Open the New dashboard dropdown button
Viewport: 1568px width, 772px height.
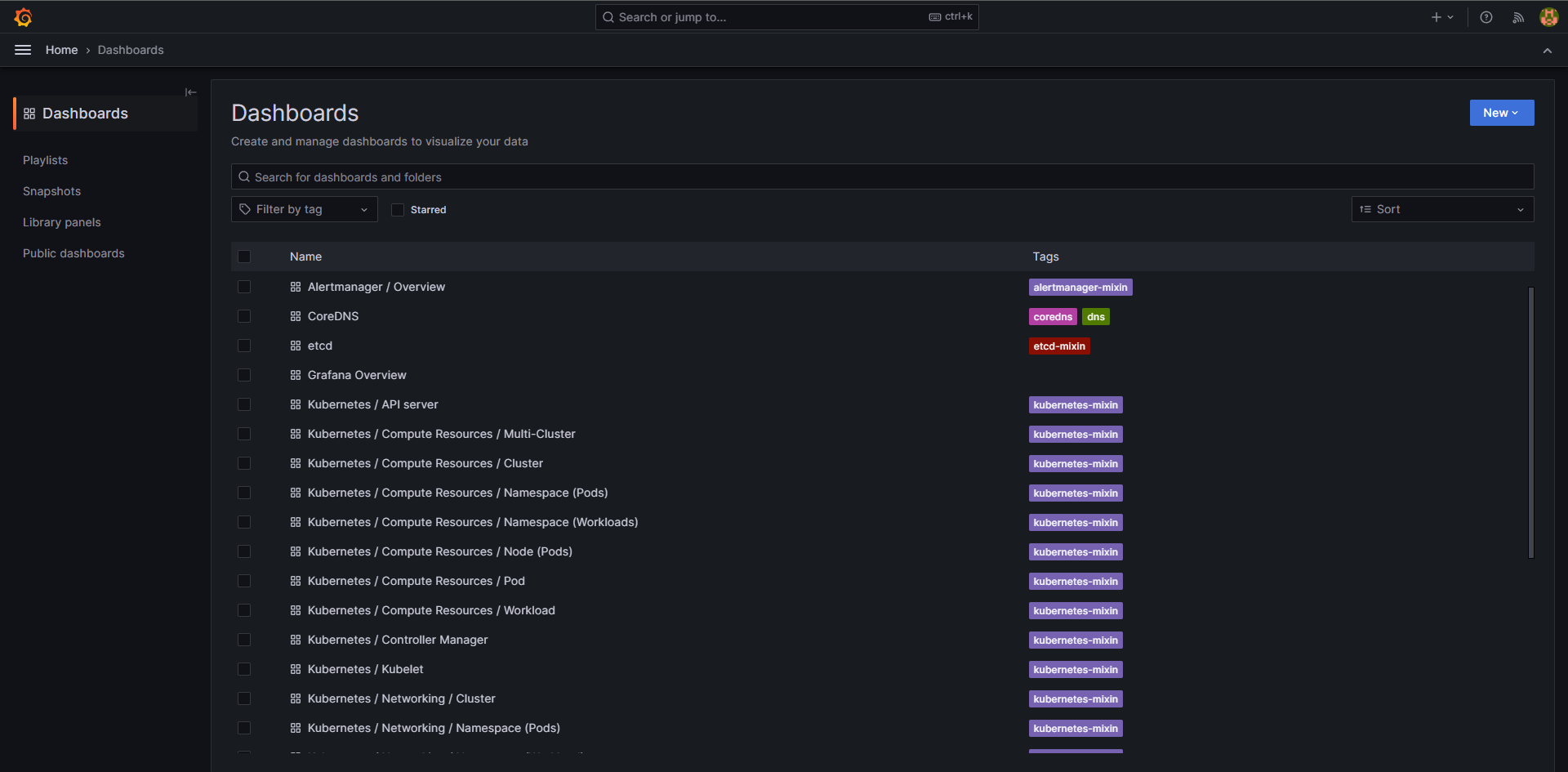1501,113
